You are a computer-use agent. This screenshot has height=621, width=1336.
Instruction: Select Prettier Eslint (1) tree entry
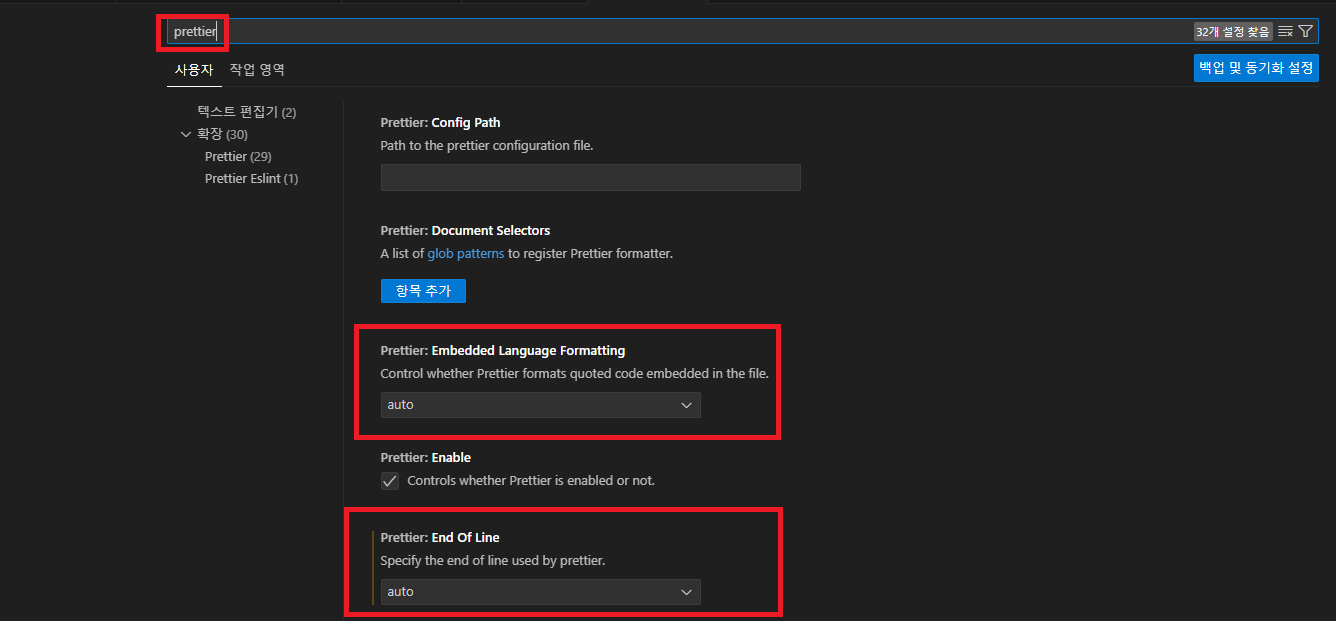click(x=251, y=178)
